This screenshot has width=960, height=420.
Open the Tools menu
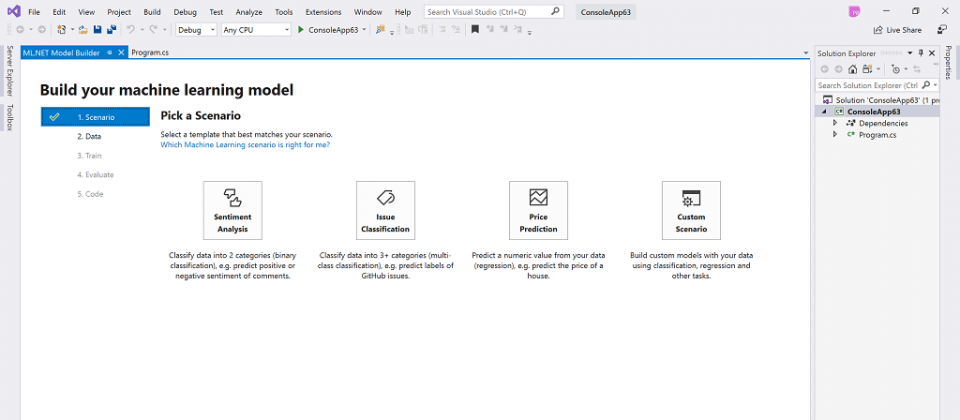pos(284,12)
